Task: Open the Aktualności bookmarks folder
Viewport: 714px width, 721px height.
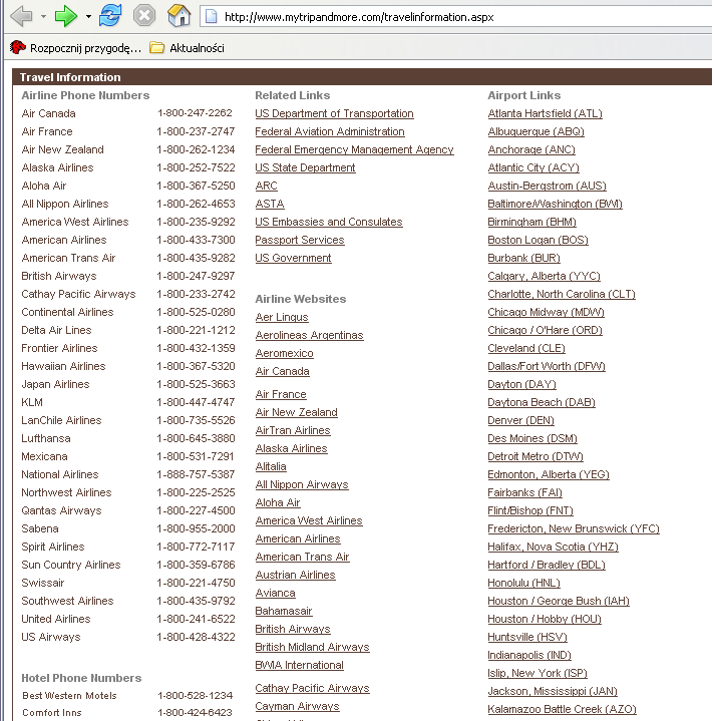Action: point(187,48)
